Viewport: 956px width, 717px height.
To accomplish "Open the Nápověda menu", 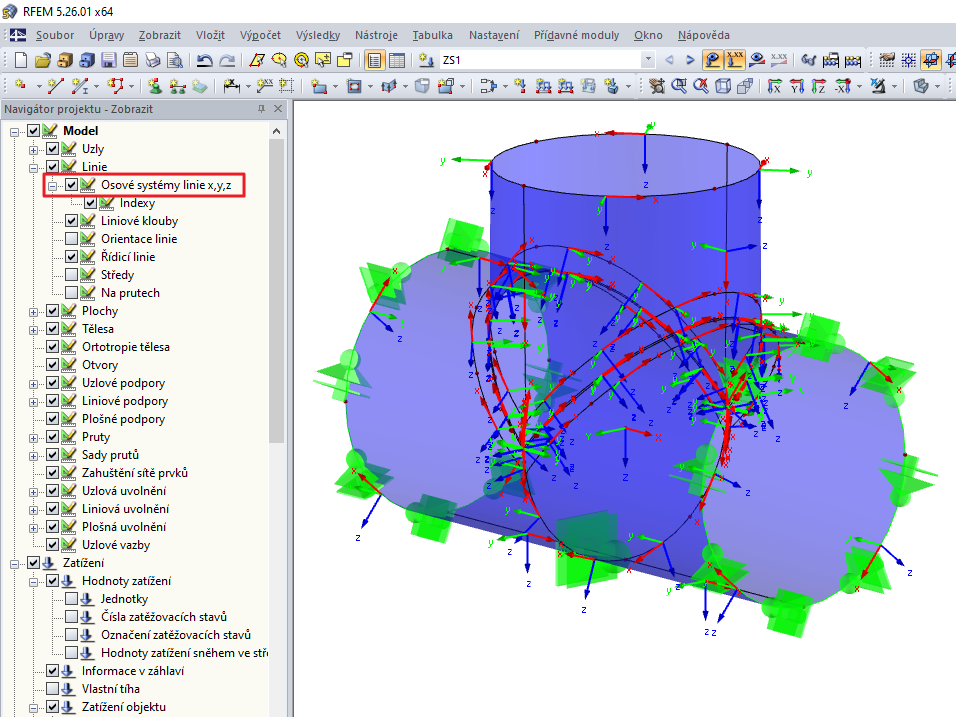I will [x=704, y=35].
